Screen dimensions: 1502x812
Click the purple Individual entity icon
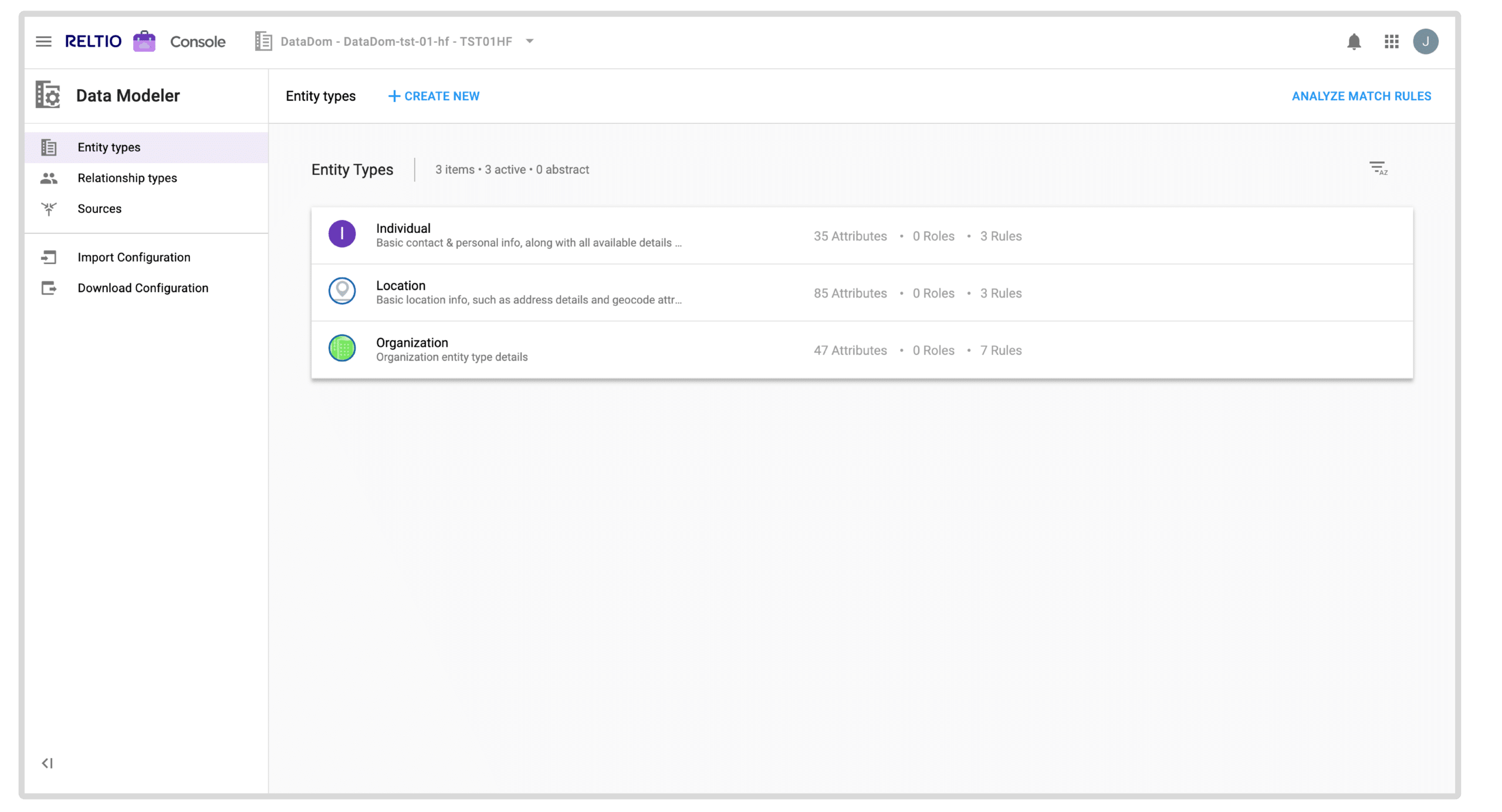(341, 234)
